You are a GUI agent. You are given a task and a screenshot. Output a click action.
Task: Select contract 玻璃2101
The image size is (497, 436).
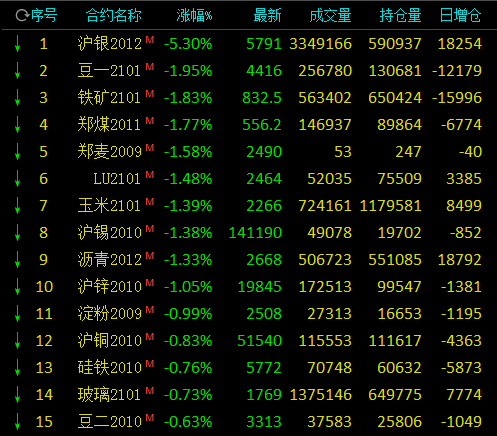click(109, 395)
